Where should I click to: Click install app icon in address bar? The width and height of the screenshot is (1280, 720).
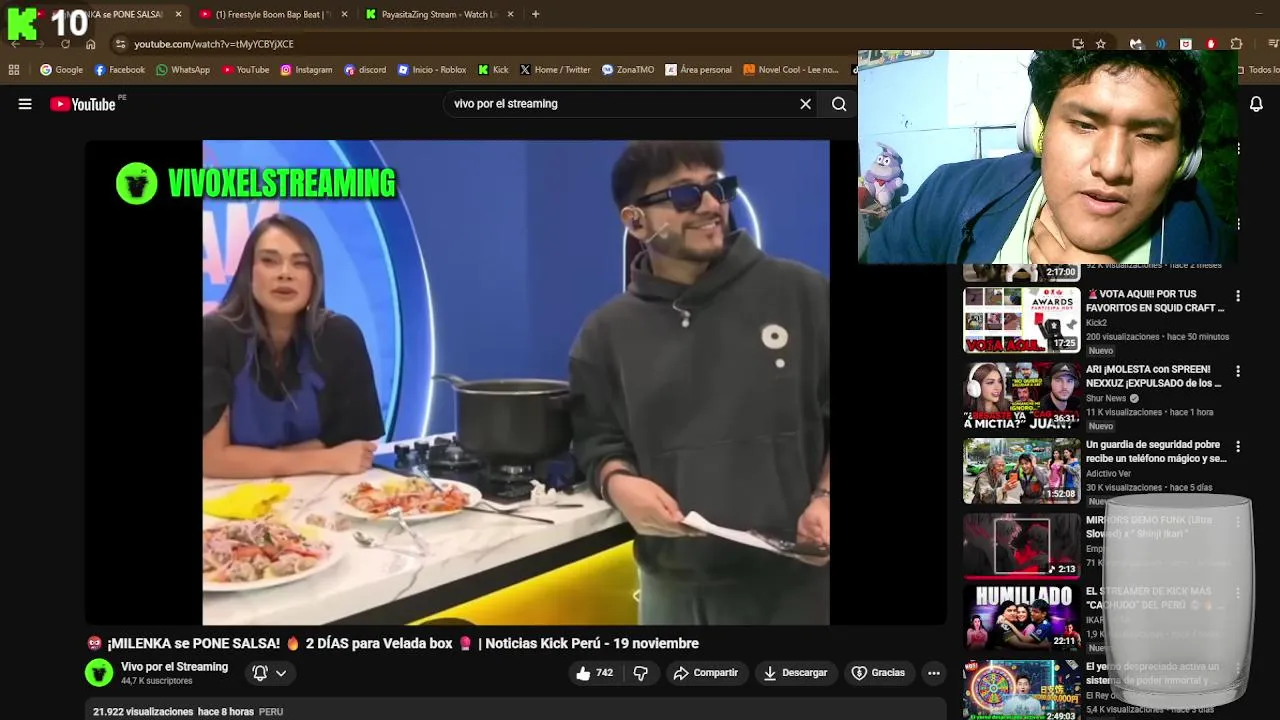click(x=1077, y=44)
